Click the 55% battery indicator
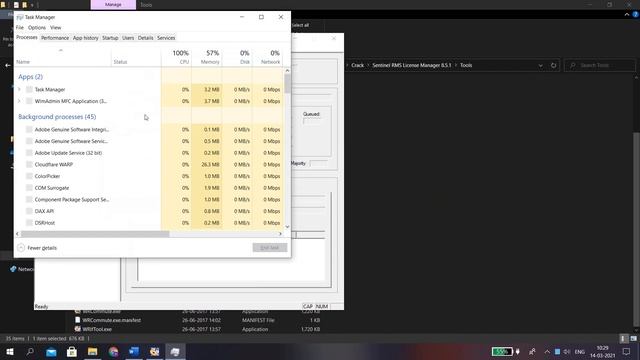The width and height of the screenshot is (640, 360). [x=502, y=351]
